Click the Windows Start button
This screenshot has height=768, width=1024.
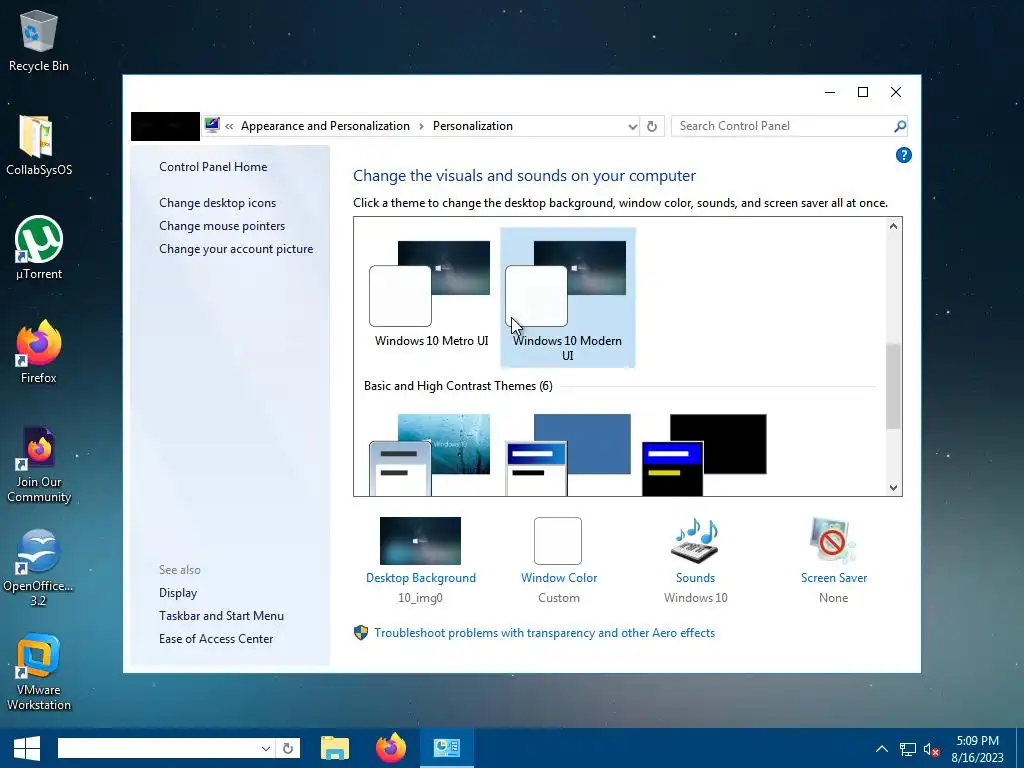coord(26,748)
